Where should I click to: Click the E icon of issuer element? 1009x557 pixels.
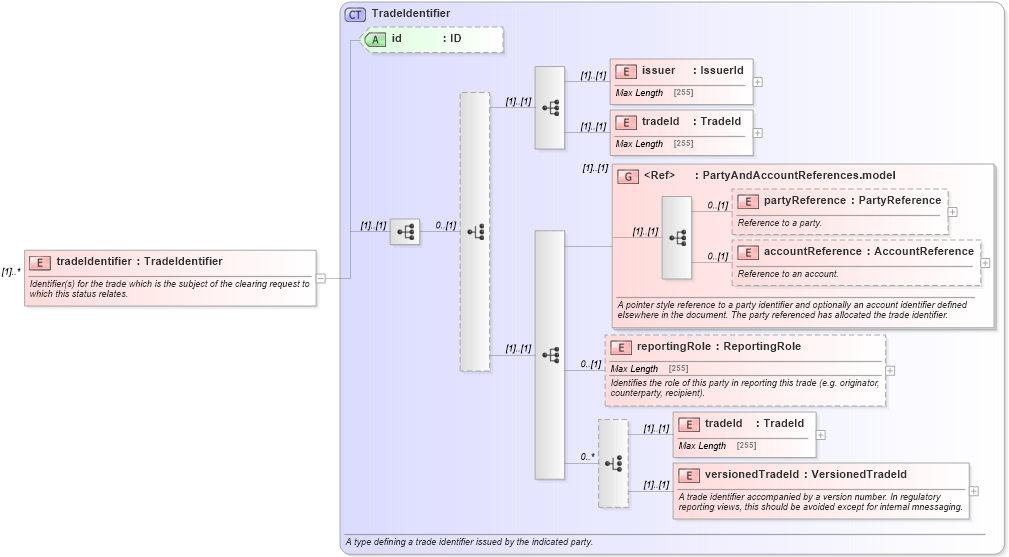click(x=625, y=71)
